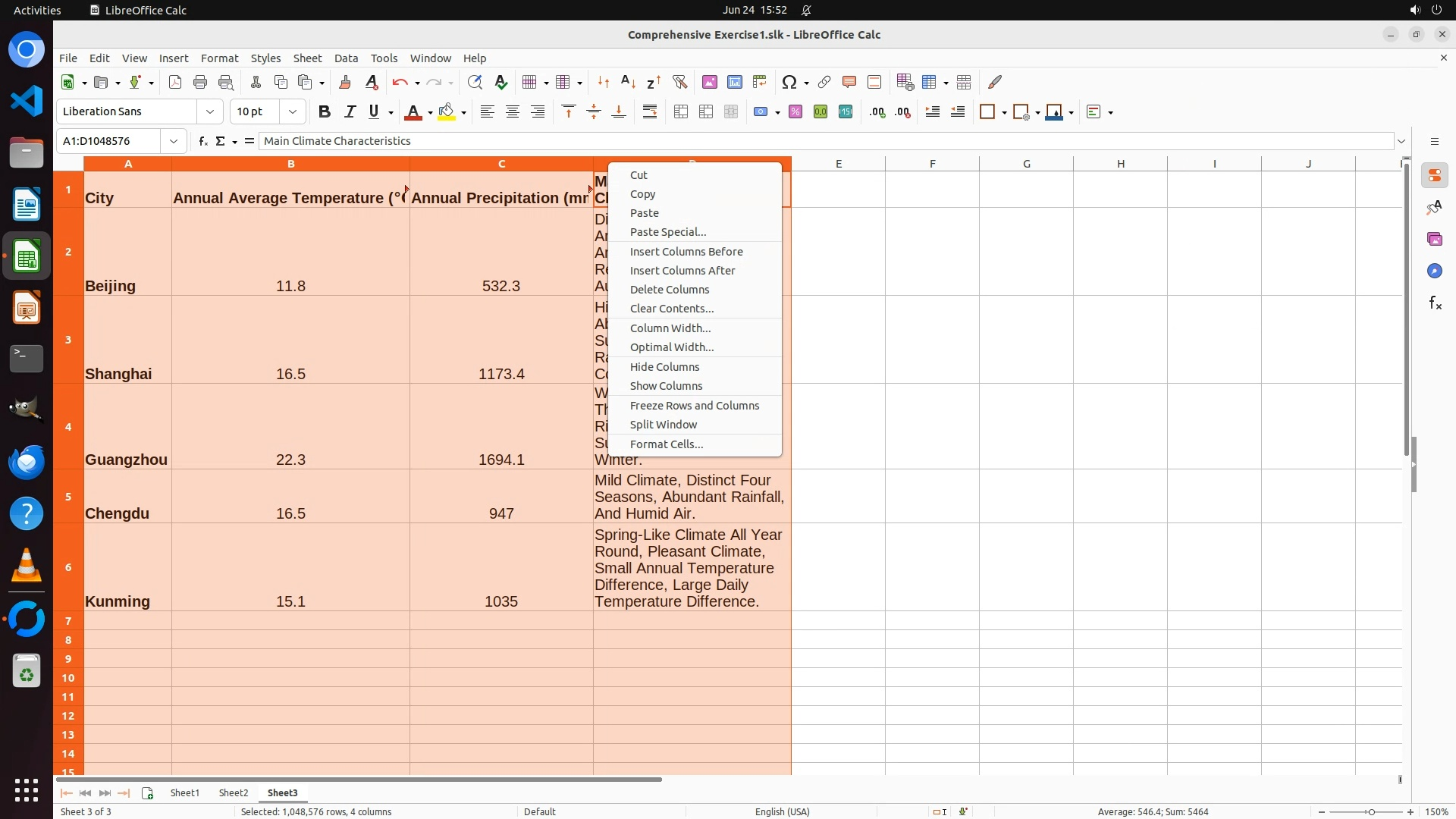
Task: Open the font size dropdown
Action: coord(293,111)
